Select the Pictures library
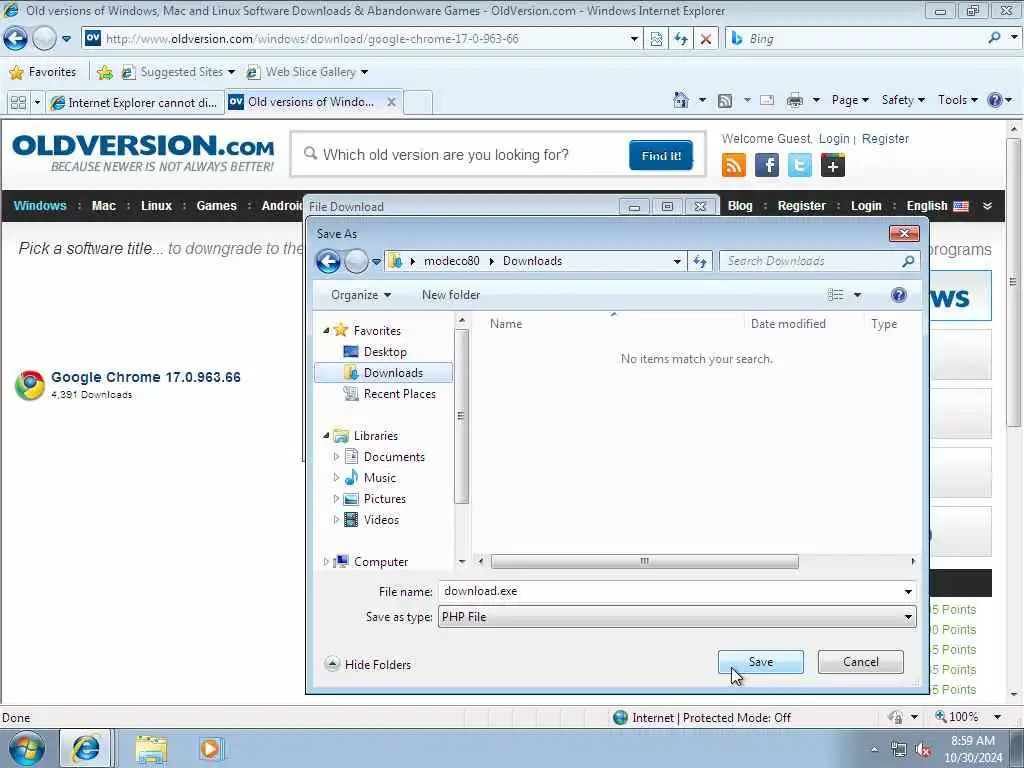1024x768 pixels. click(385, 498)
